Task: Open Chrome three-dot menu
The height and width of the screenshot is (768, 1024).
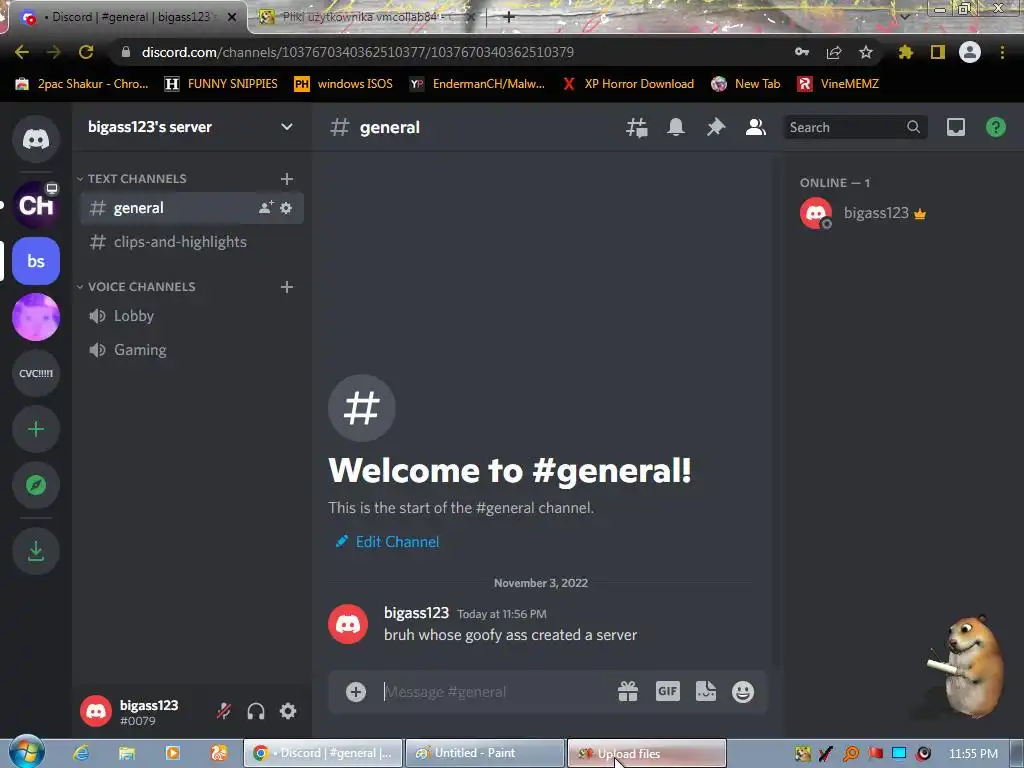Action: coord(1002,52)
